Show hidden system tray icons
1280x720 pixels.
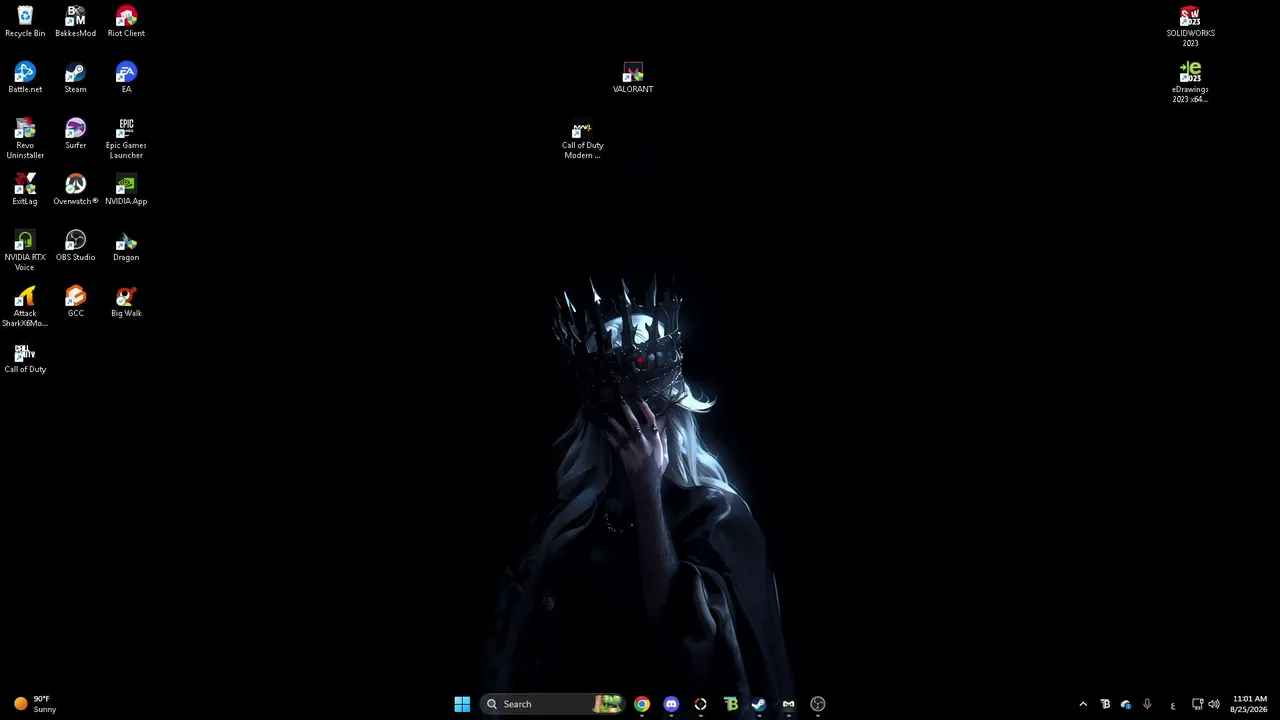click(x=1083, y=704)
